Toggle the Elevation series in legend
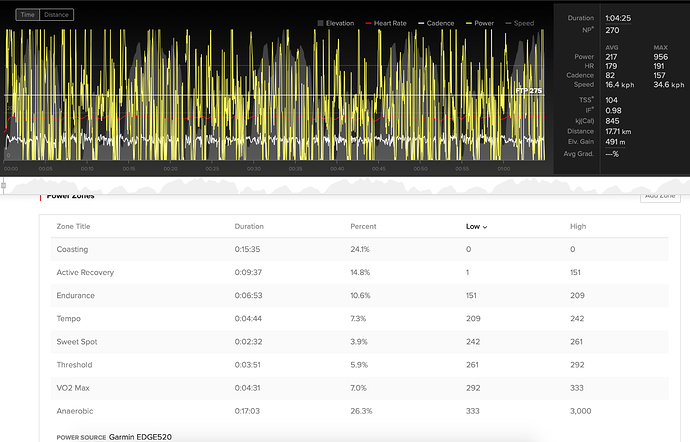Image resolution: width=690 pixels, height=442 pixels. point(336,23)
